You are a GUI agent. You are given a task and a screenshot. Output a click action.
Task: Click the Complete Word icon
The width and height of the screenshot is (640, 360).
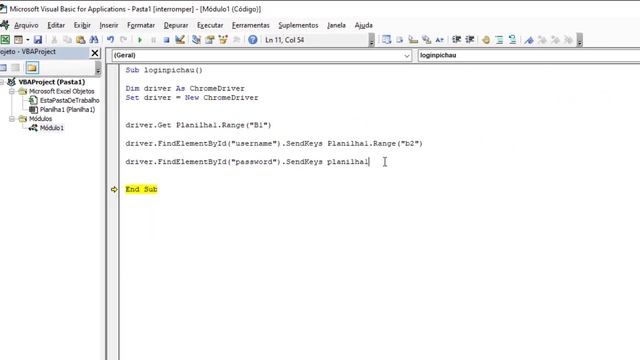(x=440, y=40)
